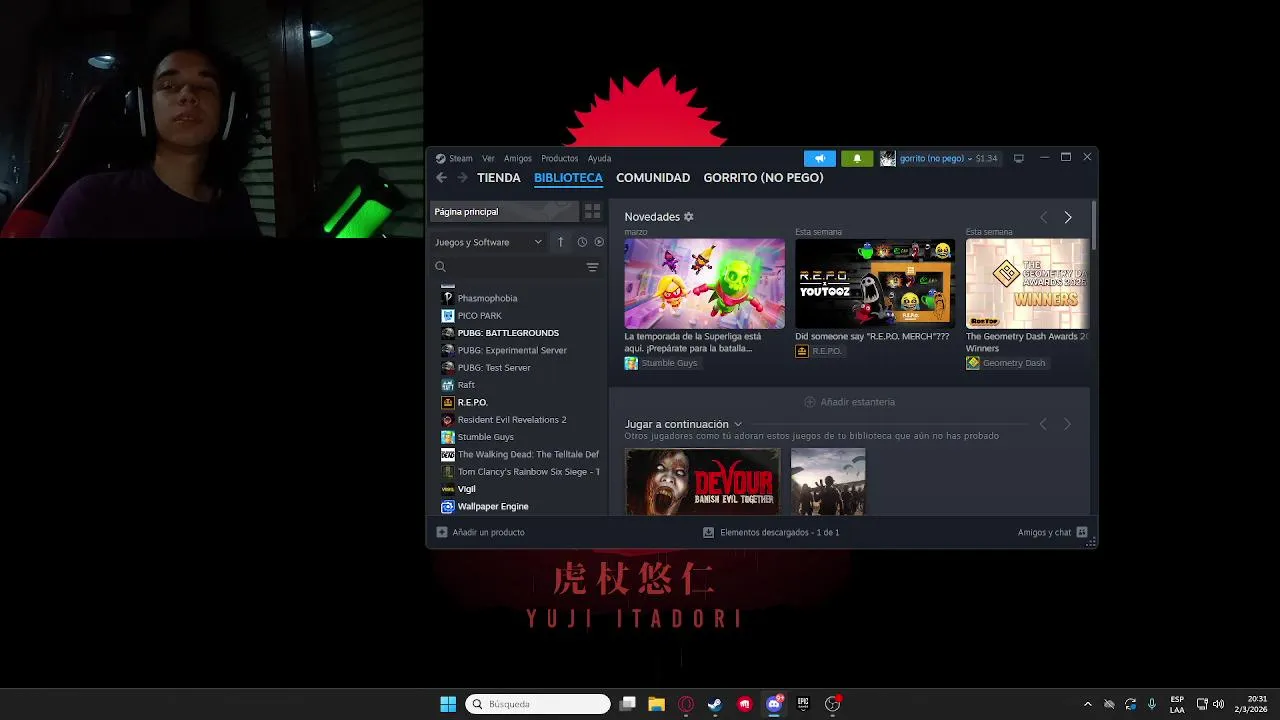This screenshot has height=720, width=1280.
Task: Click the Phasmophobia game icon
Action: coord(448,298)
